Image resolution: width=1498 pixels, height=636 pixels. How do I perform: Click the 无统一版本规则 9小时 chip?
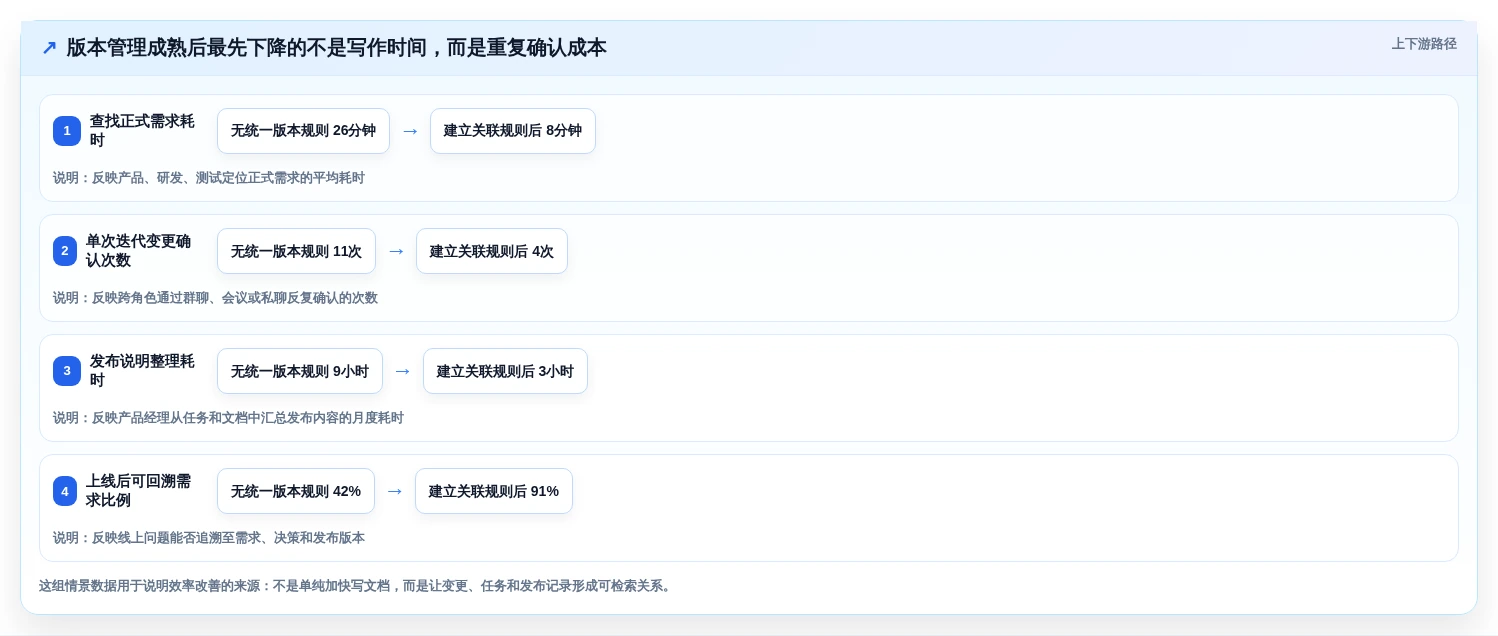[300, 371]
